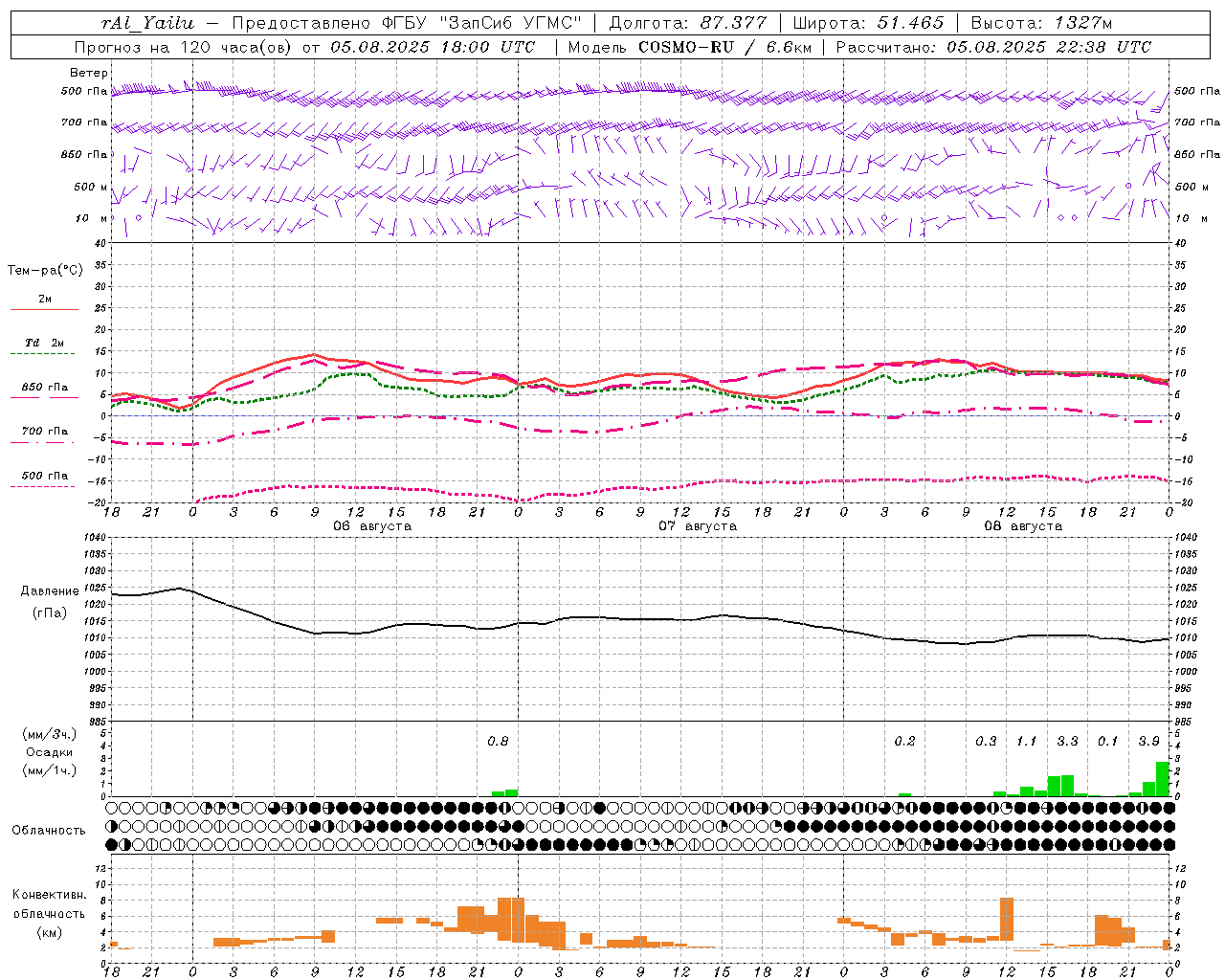1225x980 pixels.
Task: Click the '2м' temperature legend entry
Action: (x=45, y=300)
